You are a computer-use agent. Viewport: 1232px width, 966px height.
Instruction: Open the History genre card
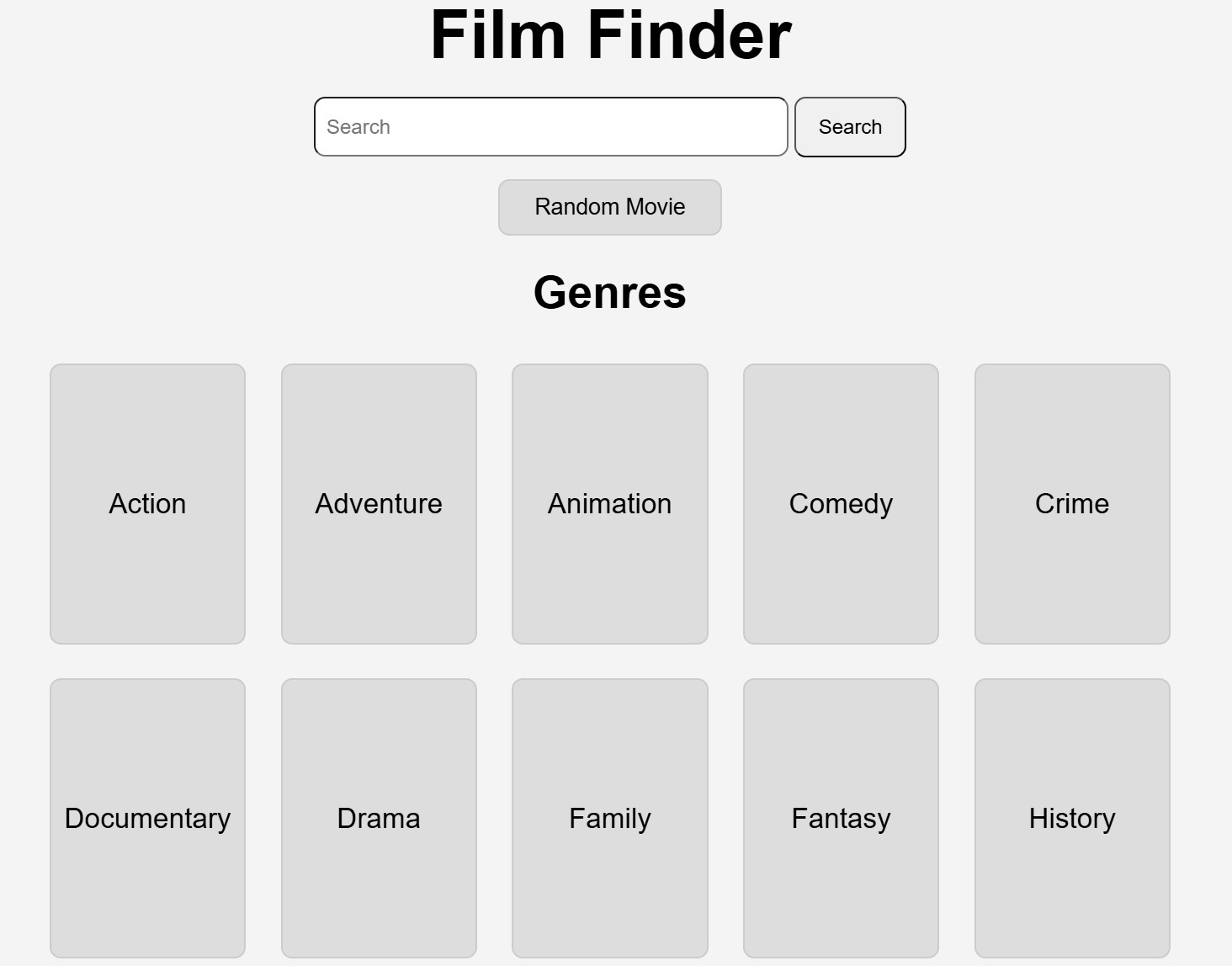(1072, 819)
